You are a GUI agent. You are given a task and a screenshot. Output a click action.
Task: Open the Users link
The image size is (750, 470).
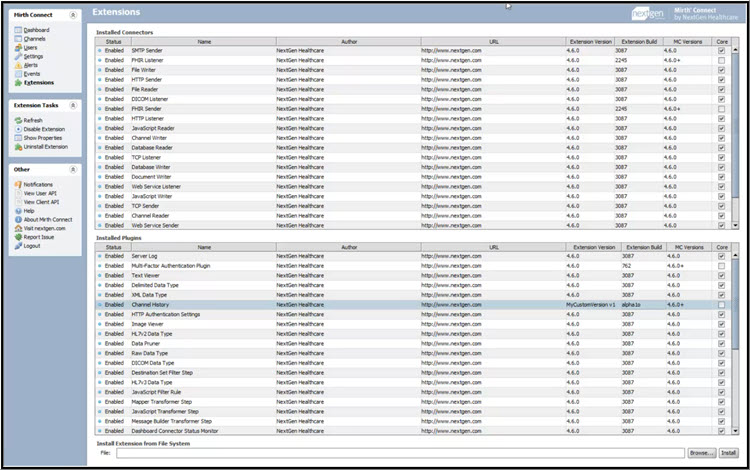pos(30,47)
